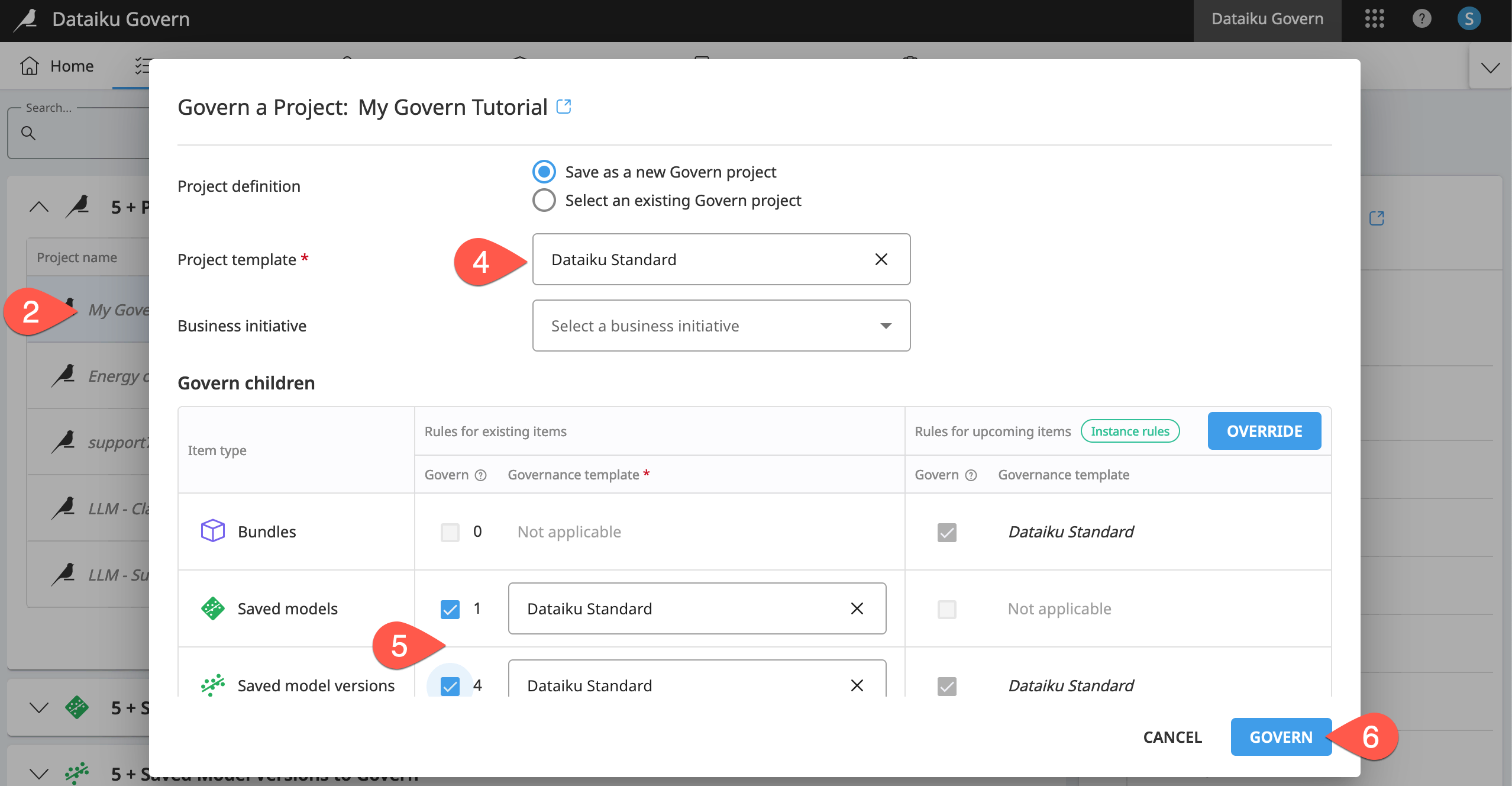Click help icon beside upcoming items Govern
This screenshot has width=1512, height=786.
[x=971, y=475]
